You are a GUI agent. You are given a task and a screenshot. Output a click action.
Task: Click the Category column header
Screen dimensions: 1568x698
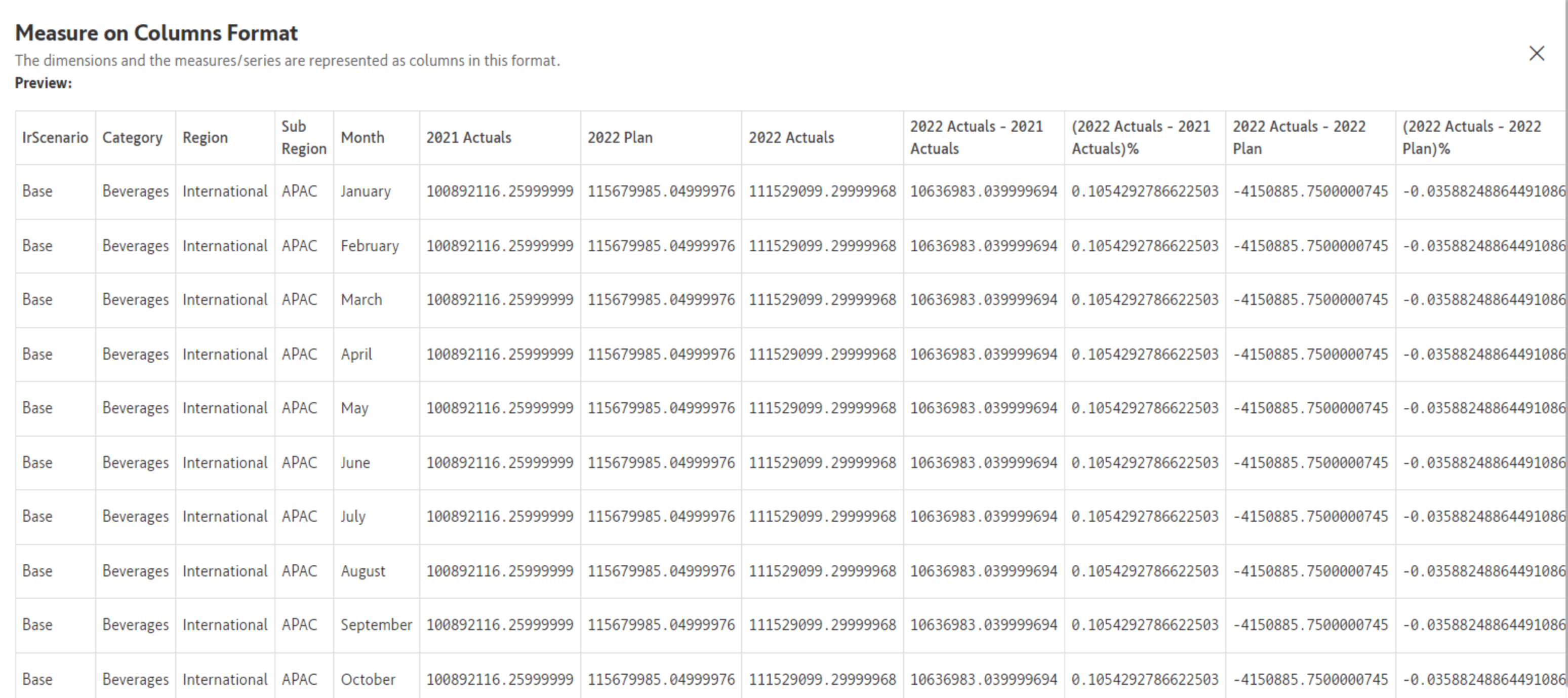click(x=132, y=138)
